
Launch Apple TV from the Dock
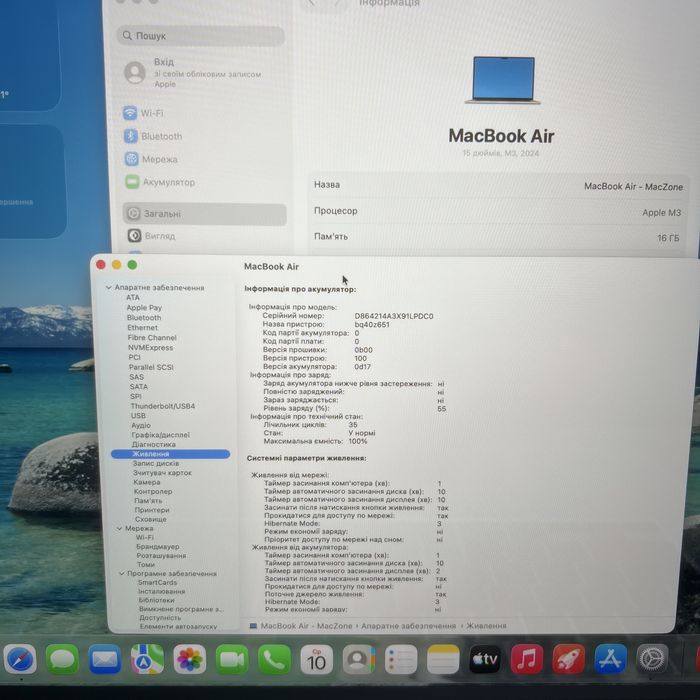pyautogui.click(x=485, y=659)
